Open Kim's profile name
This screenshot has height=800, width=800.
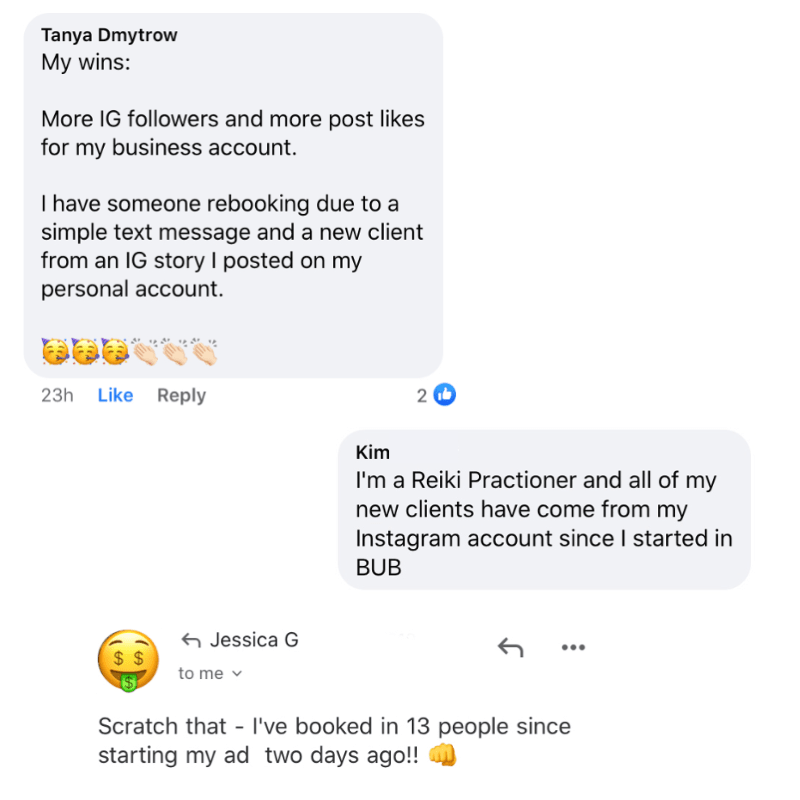coord(372,452)
